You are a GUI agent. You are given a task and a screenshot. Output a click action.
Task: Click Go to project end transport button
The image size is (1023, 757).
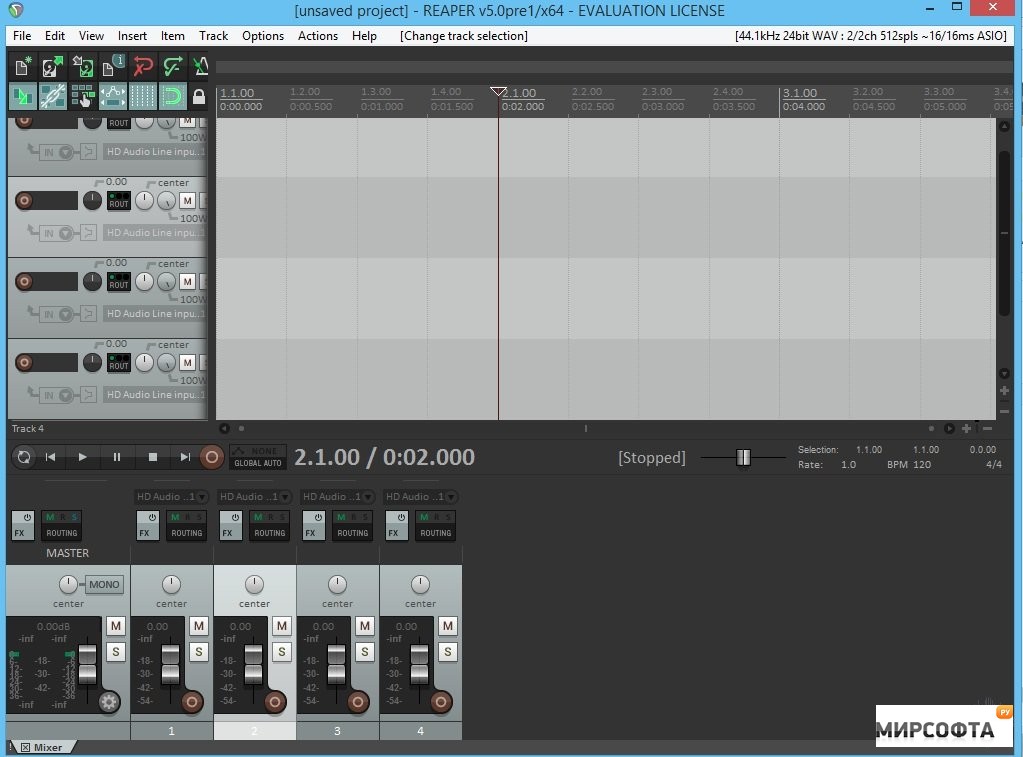(185, 457)
